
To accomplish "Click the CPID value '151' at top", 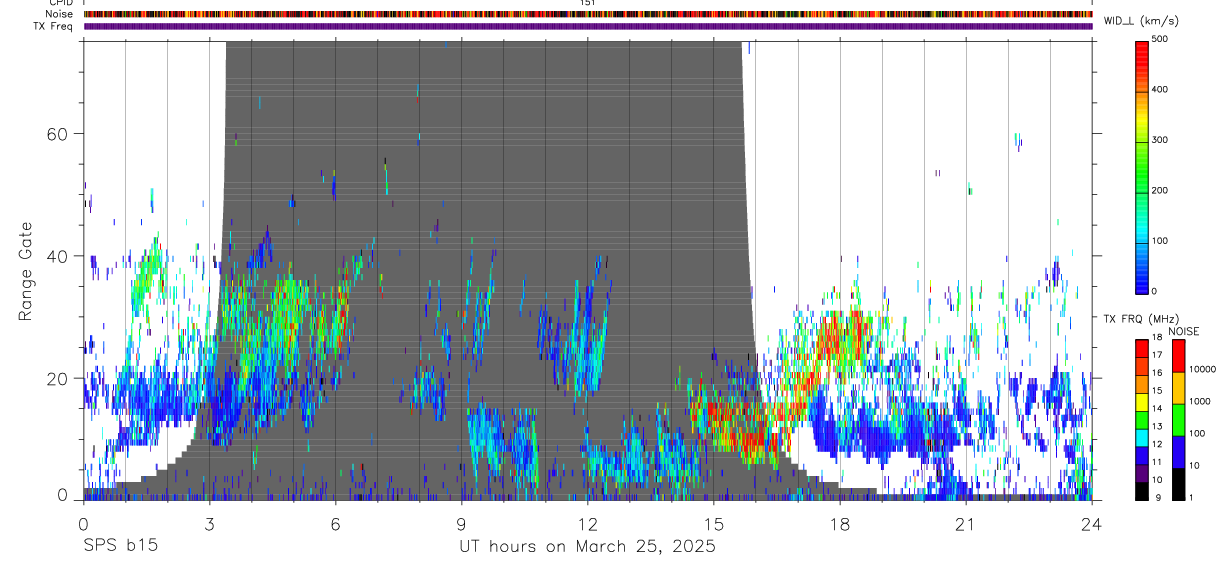I will [x=588, y=3].
